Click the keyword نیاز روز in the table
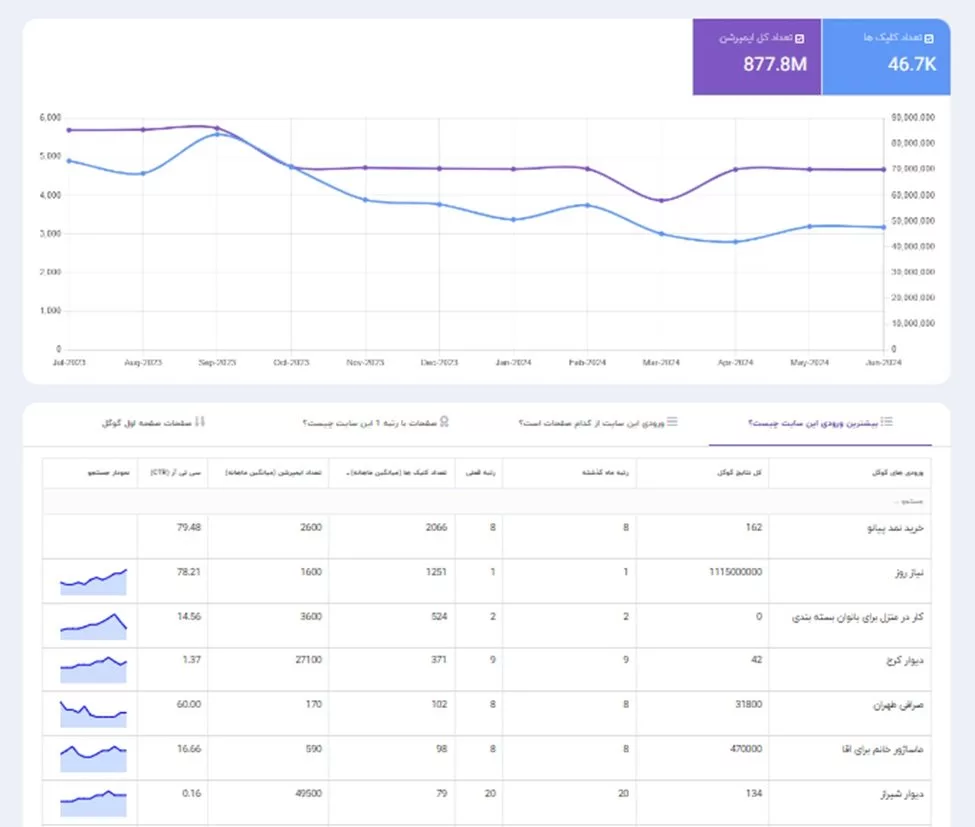The height and width of the screenshot is (827, 975). 909,573
